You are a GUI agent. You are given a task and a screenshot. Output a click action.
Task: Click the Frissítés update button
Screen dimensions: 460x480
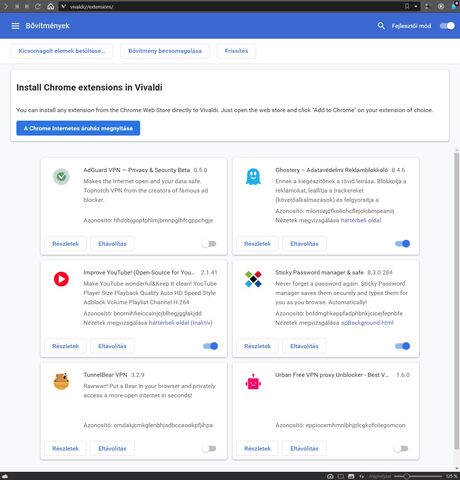click(x=236, y=51)
